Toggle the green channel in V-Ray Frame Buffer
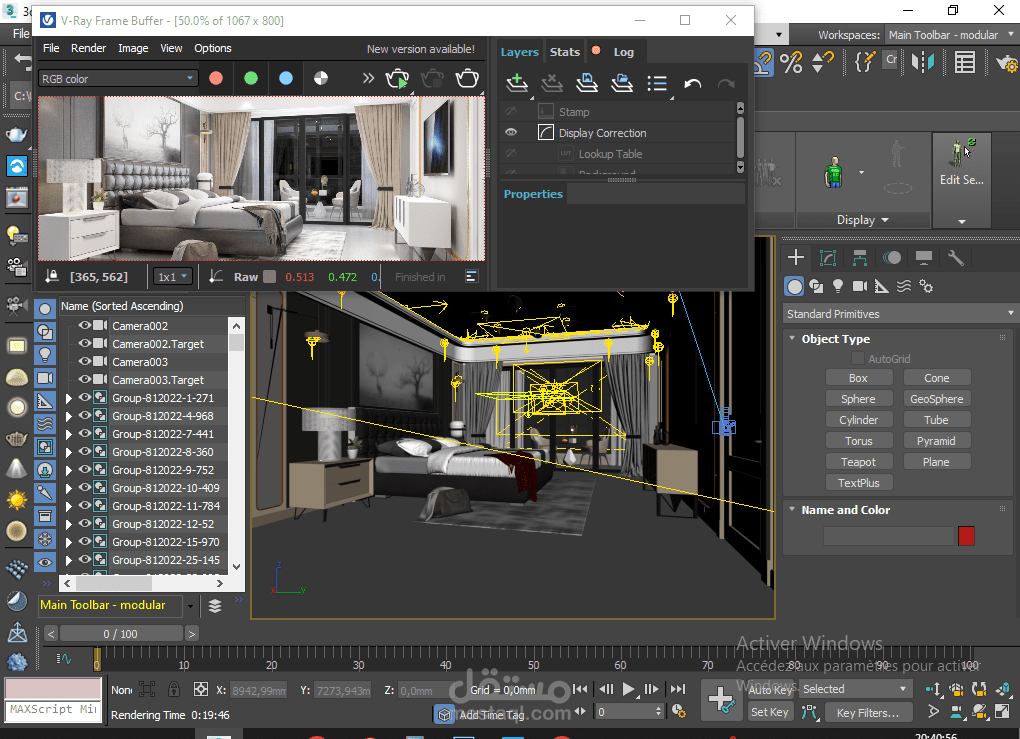This screenshot has width=1020, height=739. point(251,79)
